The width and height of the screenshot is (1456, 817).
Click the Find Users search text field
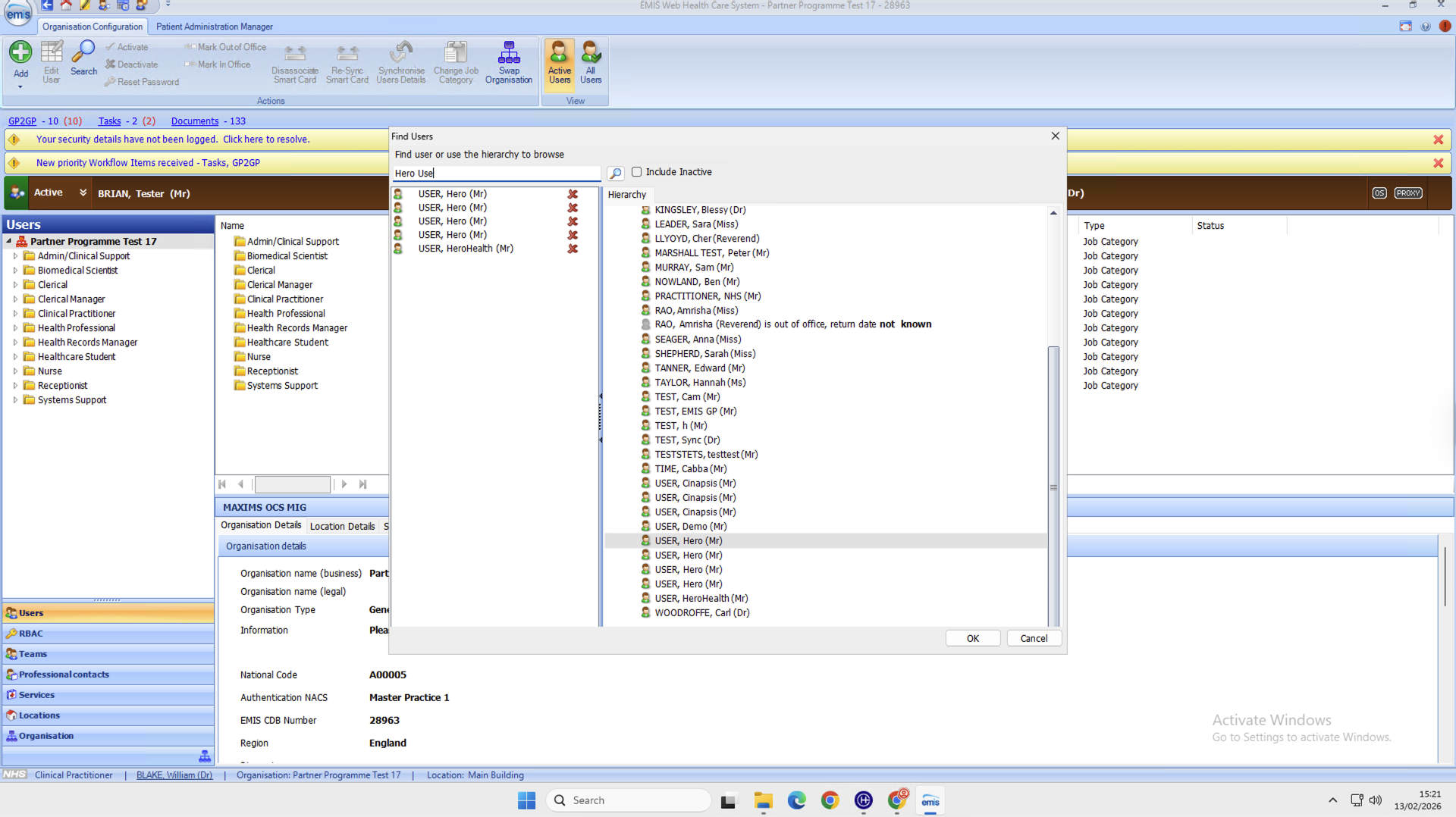(x=497, y=174)
